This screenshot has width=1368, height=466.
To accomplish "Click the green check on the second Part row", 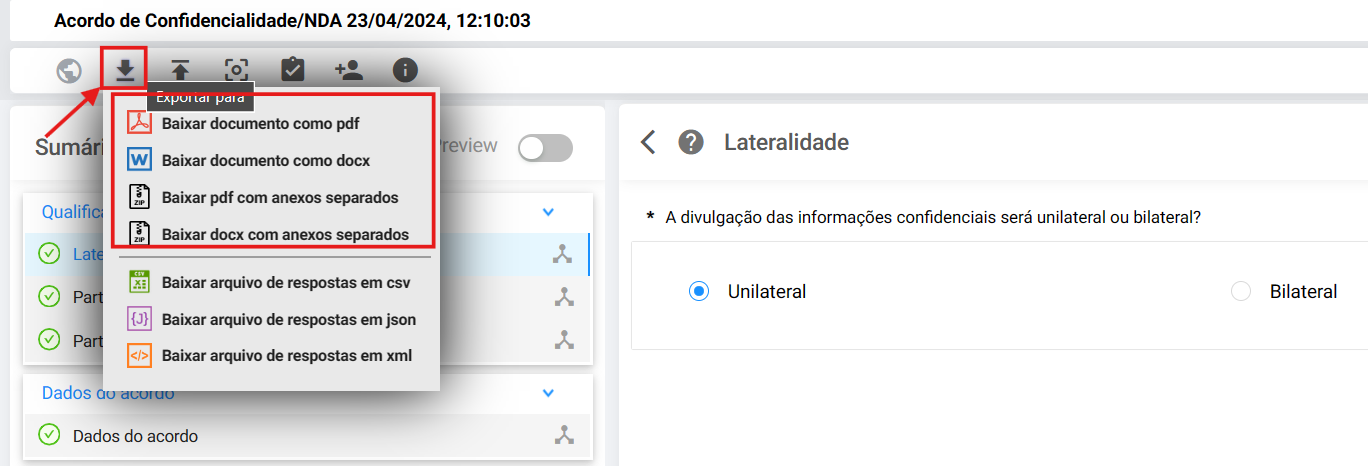I will [x=49, y=340].
